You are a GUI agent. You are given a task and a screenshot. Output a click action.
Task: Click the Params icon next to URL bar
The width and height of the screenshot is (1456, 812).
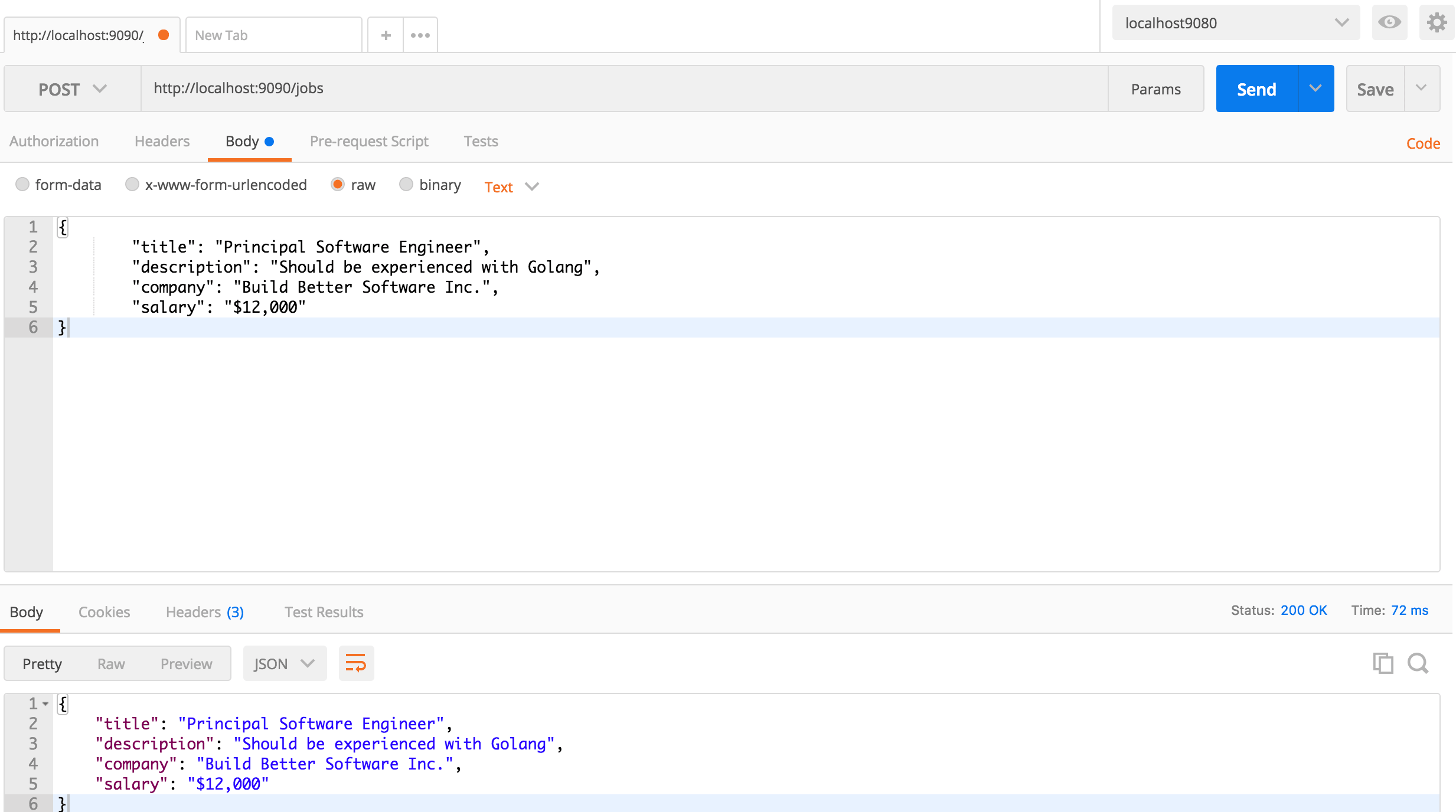click(1156, 88)
